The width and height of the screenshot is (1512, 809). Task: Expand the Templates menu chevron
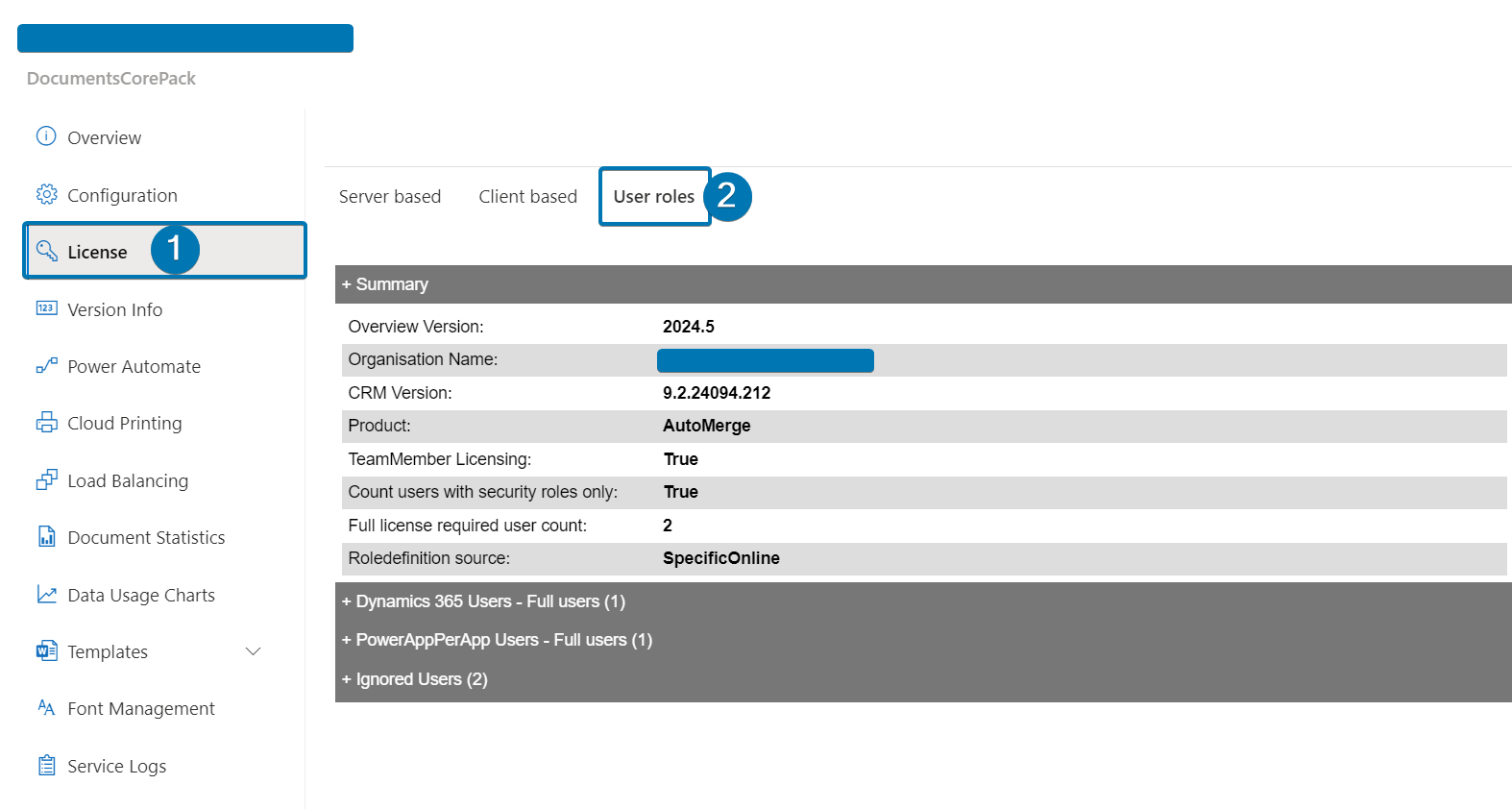[x=254, y=651]
